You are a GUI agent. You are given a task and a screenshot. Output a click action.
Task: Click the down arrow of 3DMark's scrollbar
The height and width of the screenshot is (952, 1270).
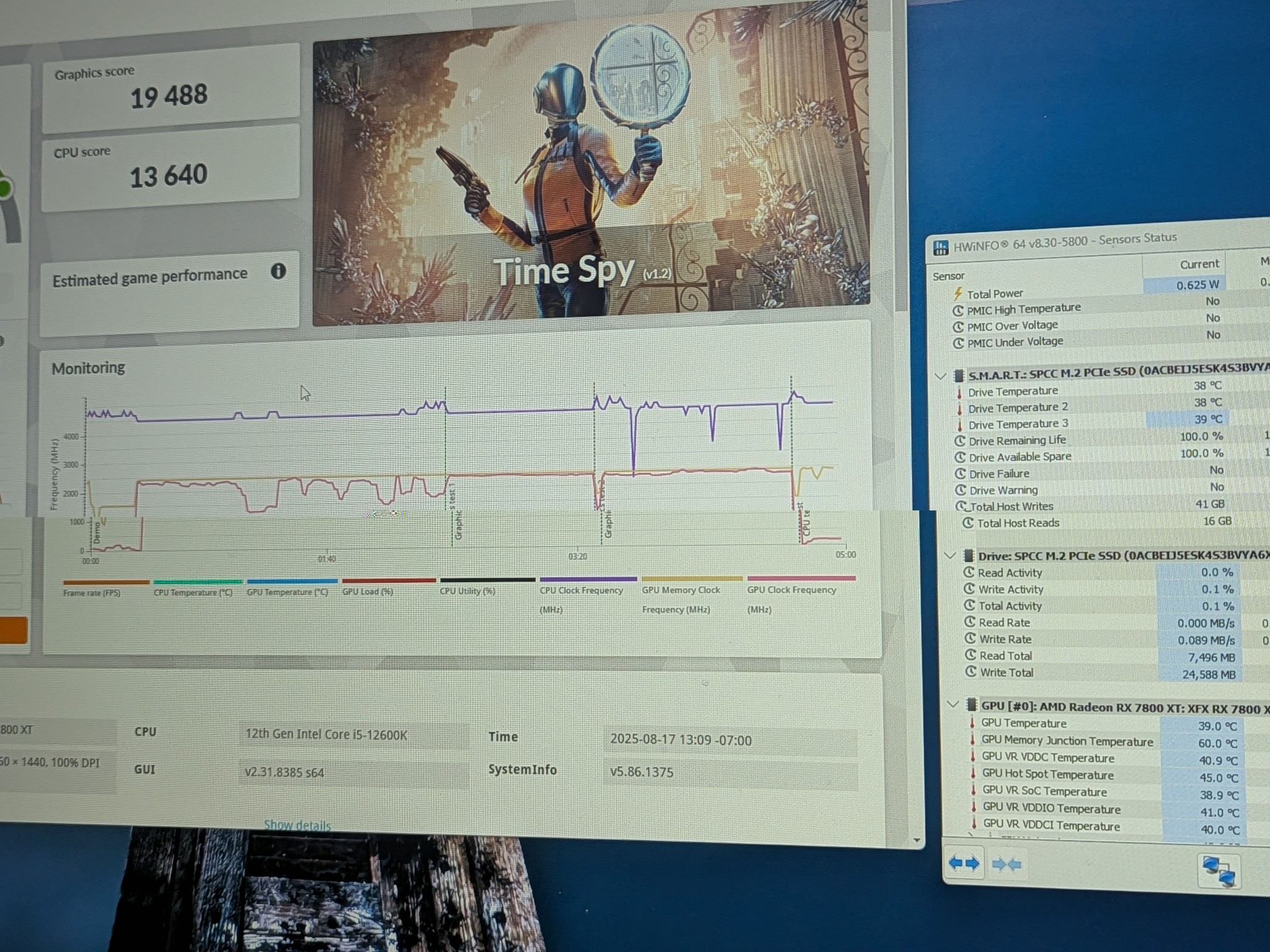917,840
